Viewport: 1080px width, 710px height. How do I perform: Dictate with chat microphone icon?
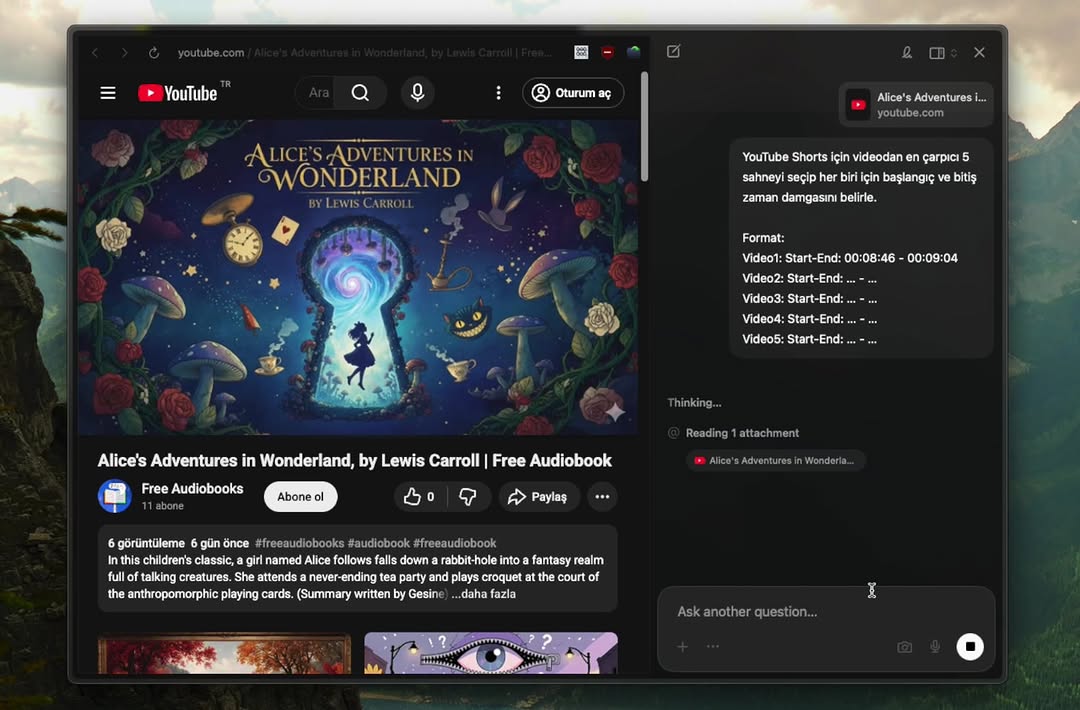pyautogui.click(x=935, y=647)
